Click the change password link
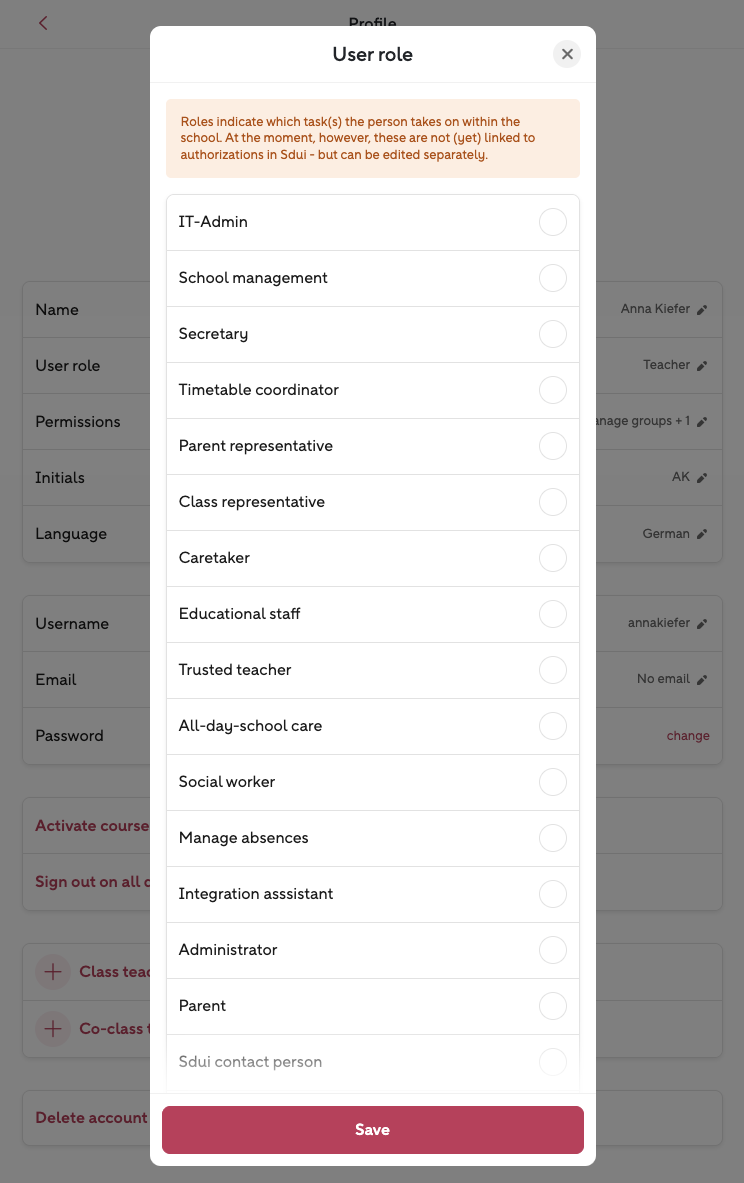Viewport: 744px width, 1183px height. [688, 736]
